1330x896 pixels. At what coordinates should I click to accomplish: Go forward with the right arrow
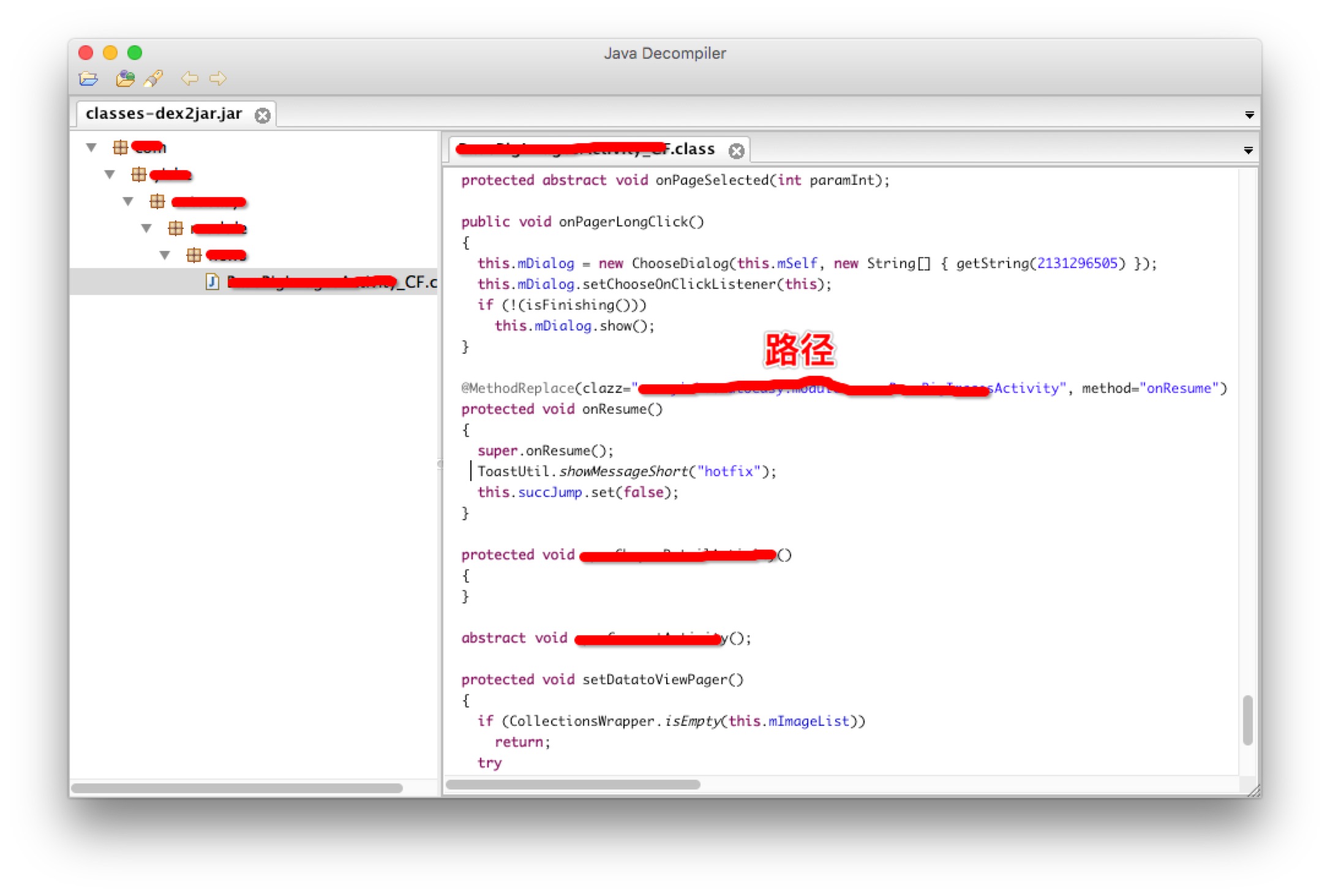pos(218,78)
